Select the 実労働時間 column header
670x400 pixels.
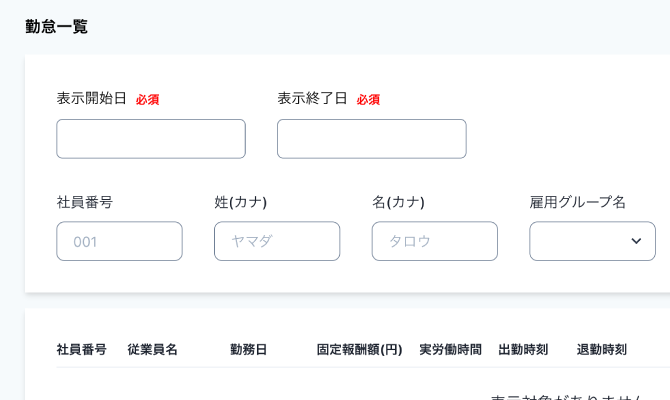[450, 349]
